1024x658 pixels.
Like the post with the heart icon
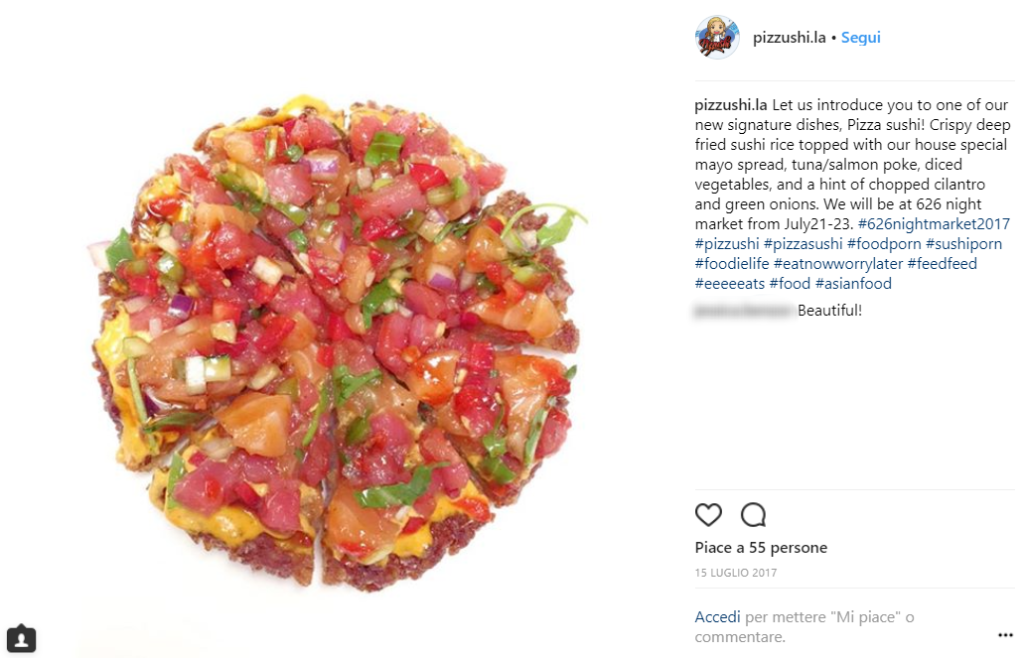(708, 515)
